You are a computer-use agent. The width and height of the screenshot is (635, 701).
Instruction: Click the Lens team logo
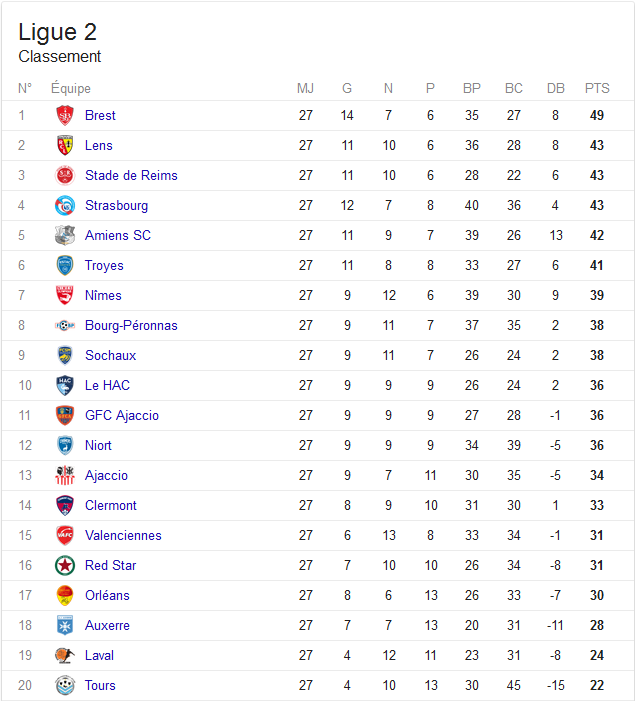click(65, 145)
